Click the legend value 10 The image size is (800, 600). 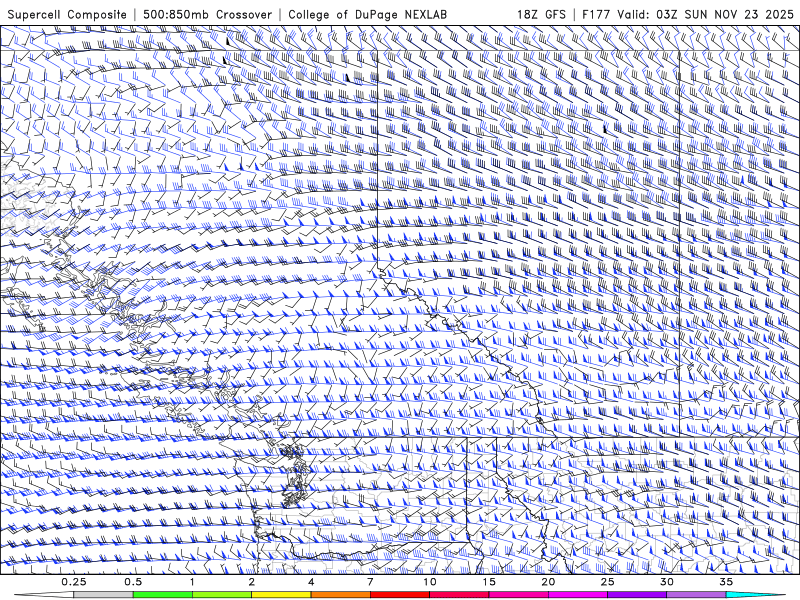pyautogui.click(x=430, y=582)
